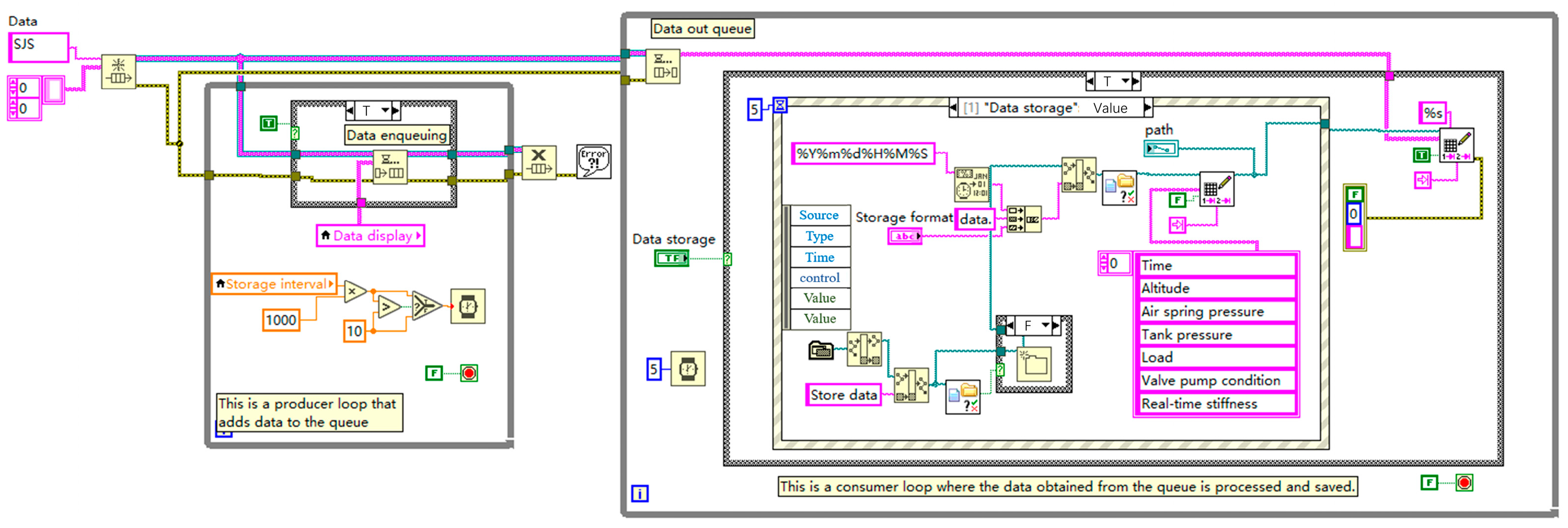Viewport: 1568px width, 528px height.
Task: Select the Default Directory constant icon
Action: pos(820,350)
